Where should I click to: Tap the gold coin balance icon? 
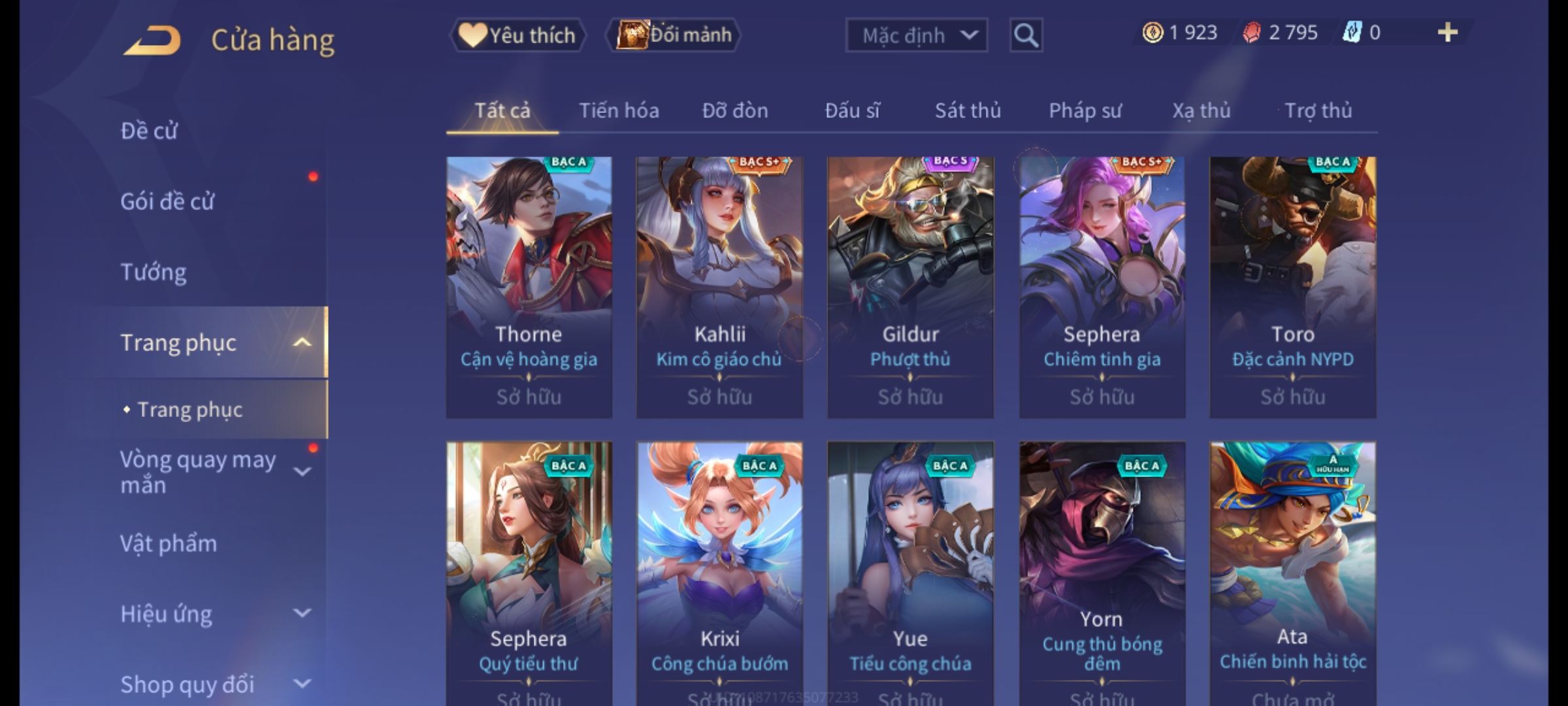tap(1152, 33)
